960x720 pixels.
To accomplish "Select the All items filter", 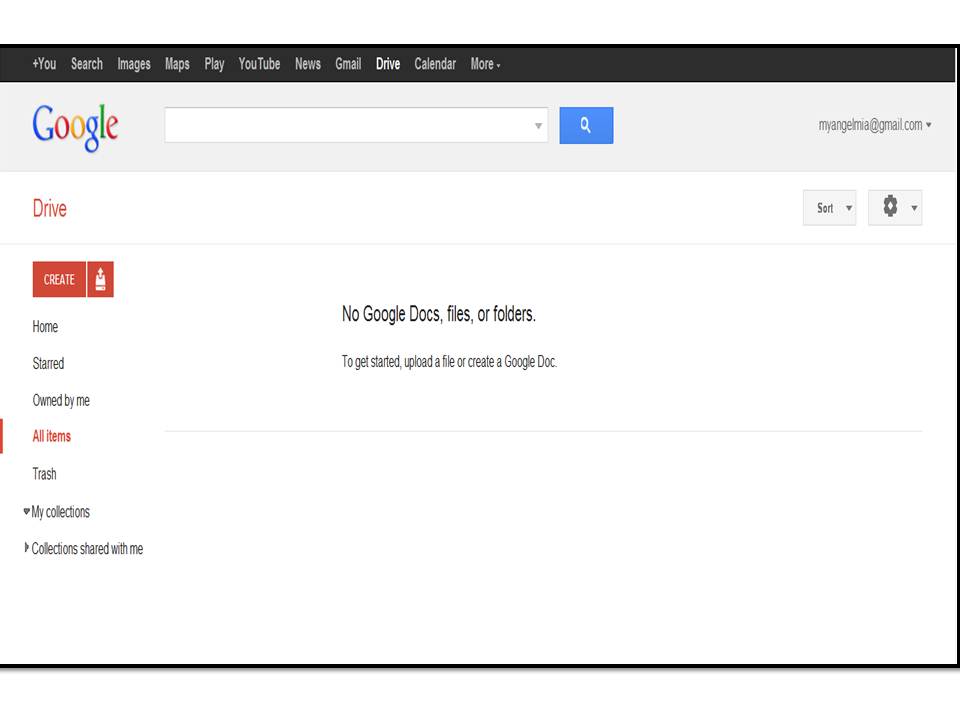I will (51, 436).
